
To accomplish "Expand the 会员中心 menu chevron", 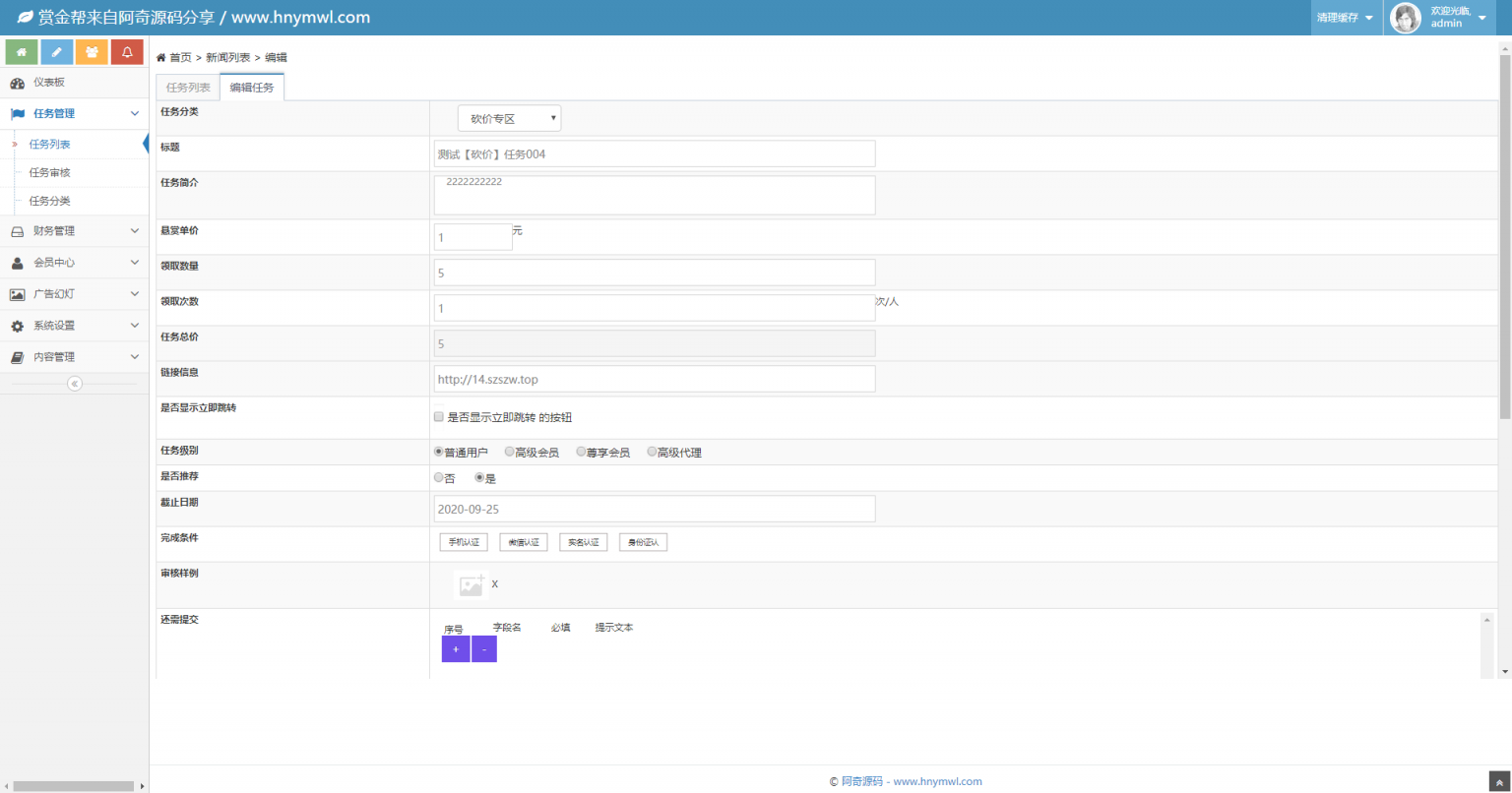I will [x=135, y=263].
